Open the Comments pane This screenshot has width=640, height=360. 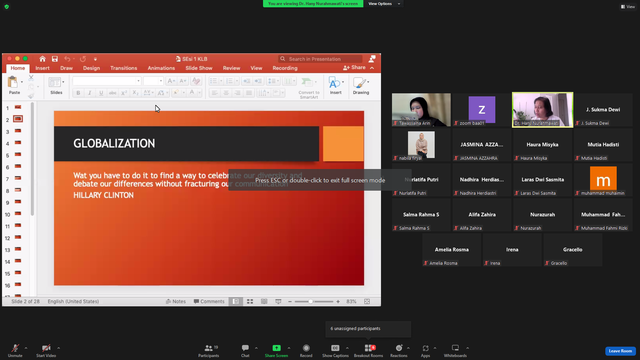(x=209, y=301)
